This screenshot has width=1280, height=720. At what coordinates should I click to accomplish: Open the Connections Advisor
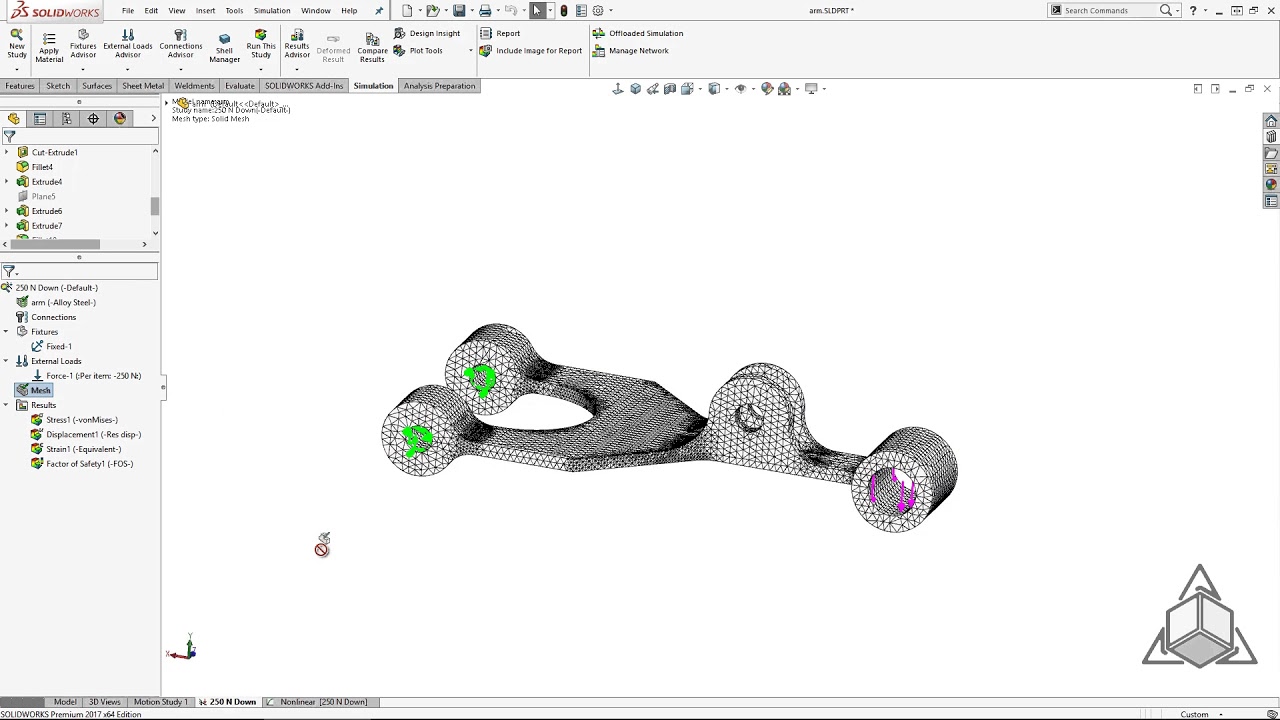click(181, 44)
